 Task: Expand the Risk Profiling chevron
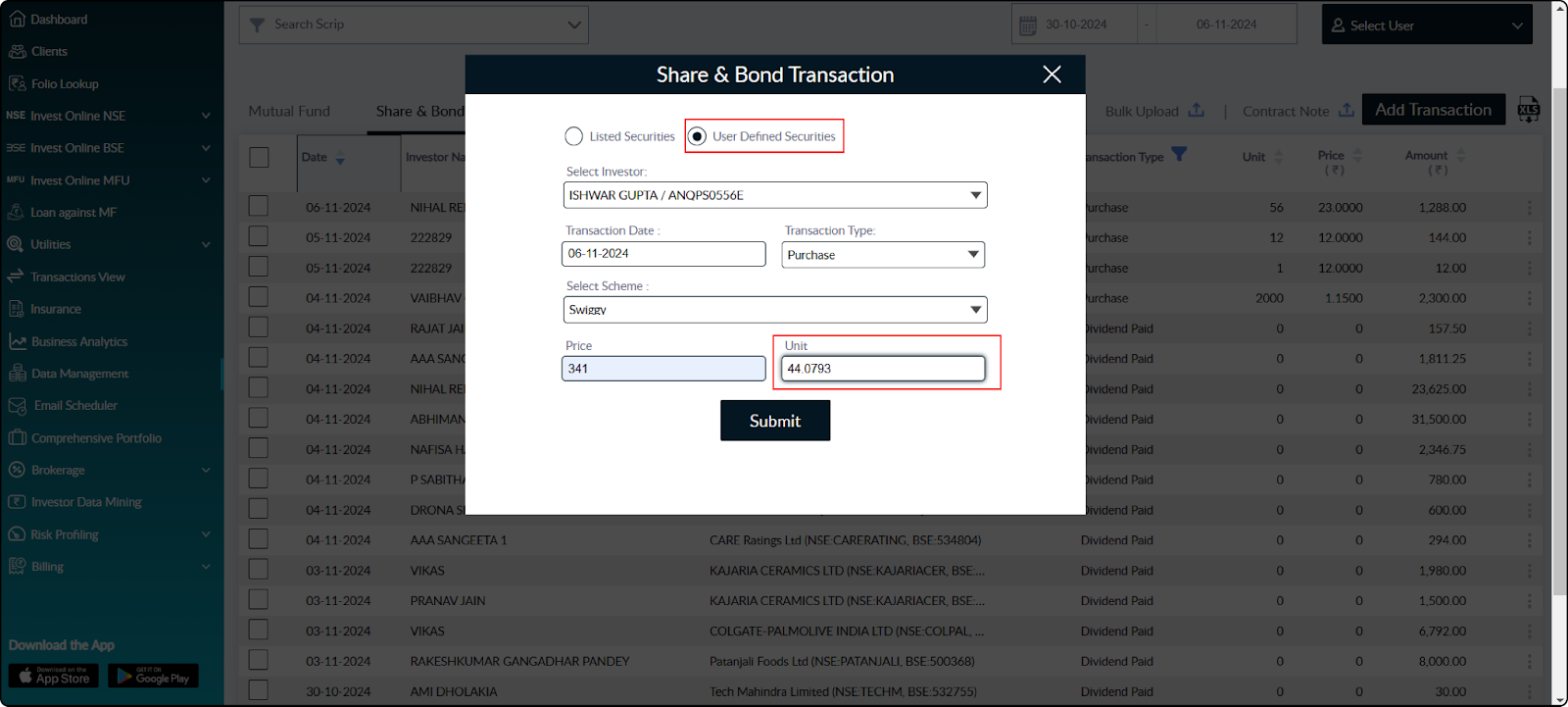coord(206,534)
